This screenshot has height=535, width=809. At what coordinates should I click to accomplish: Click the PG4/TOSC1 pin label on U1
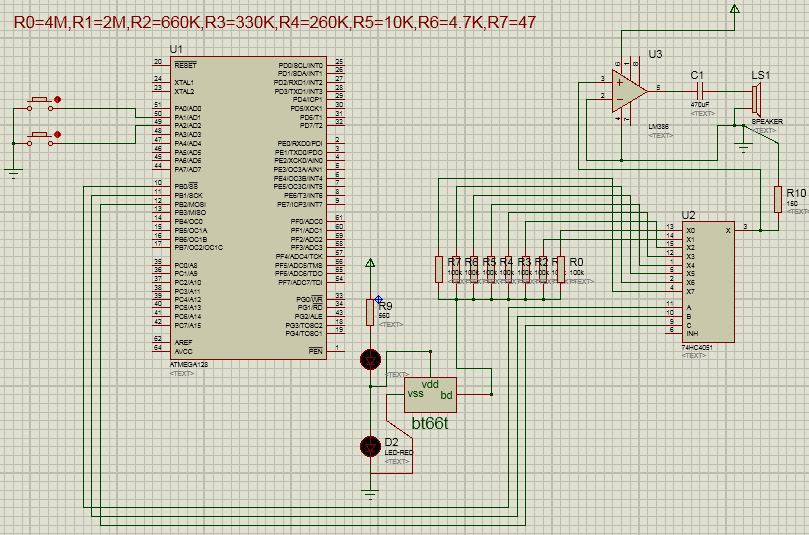point(304,334)
